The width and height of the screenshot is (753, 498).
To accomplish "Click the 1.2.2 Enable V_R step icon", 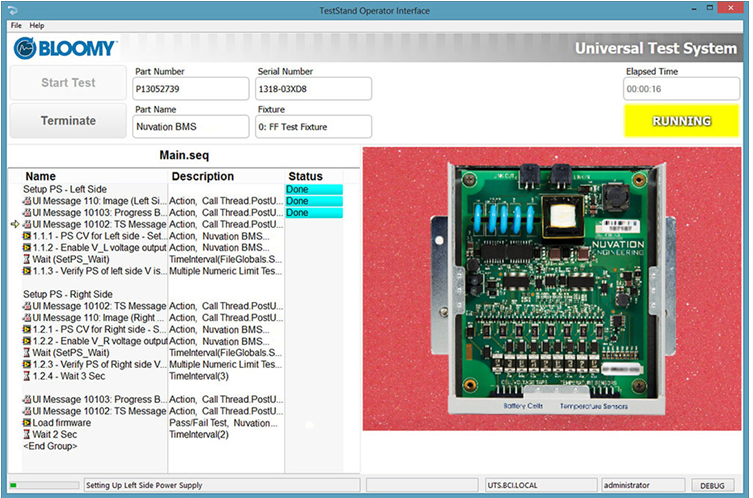I will pyautogui.click(x=27, y=341).
